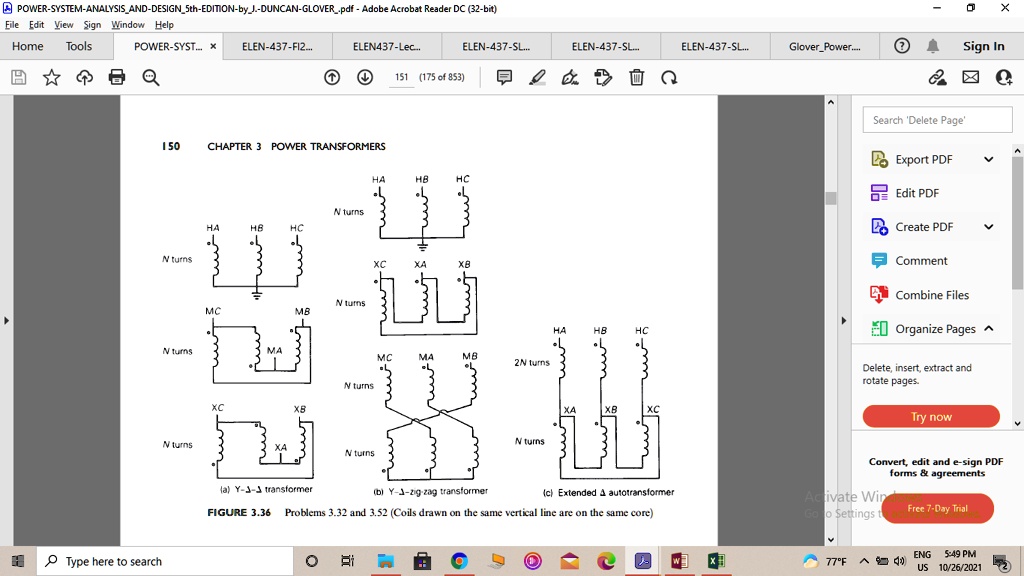Click the taskbar search box
1024x576 pixels.
tap(165, 561)
